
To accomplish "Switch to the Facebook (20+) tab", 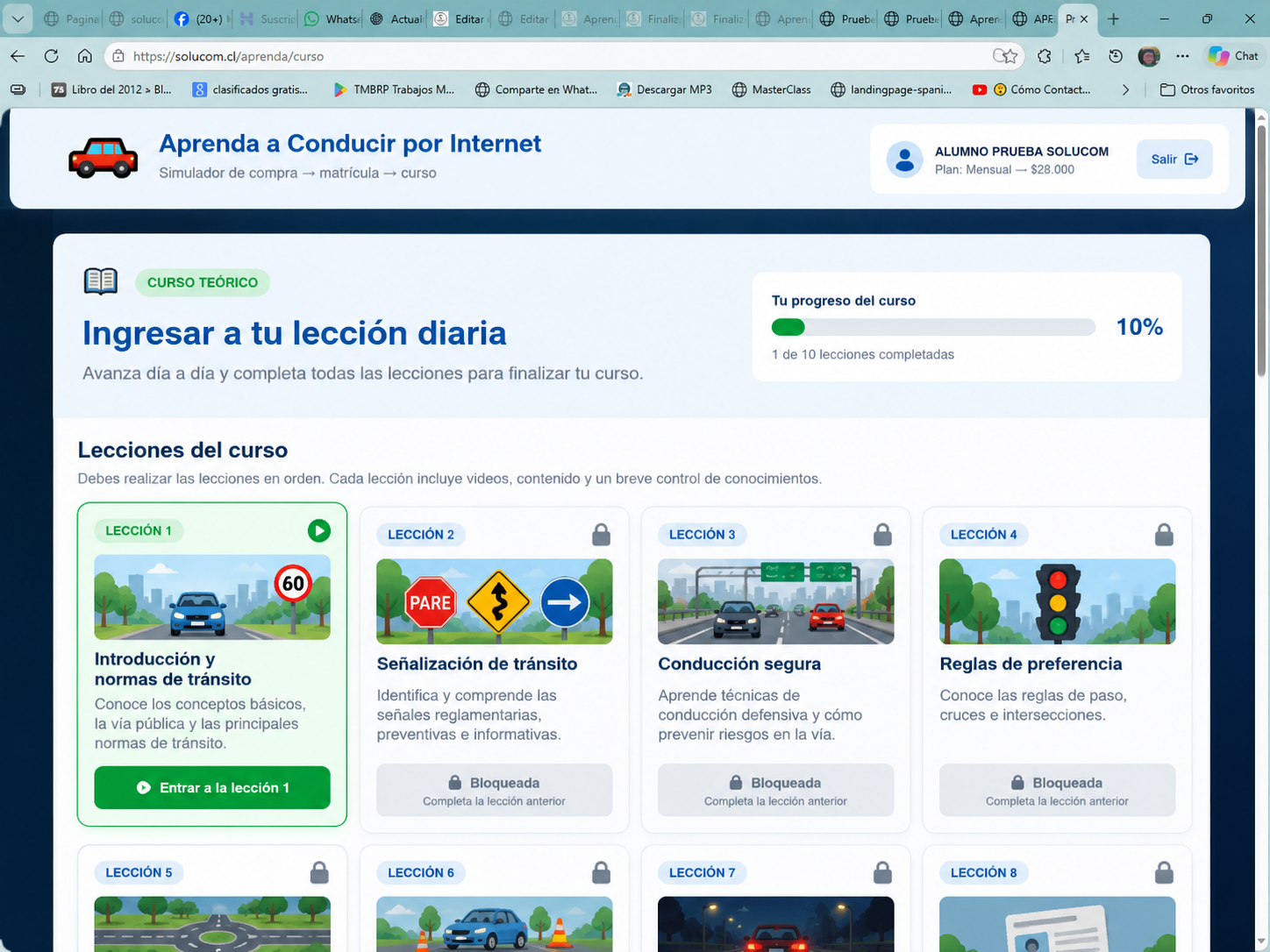I will click(x=202, y=18).
